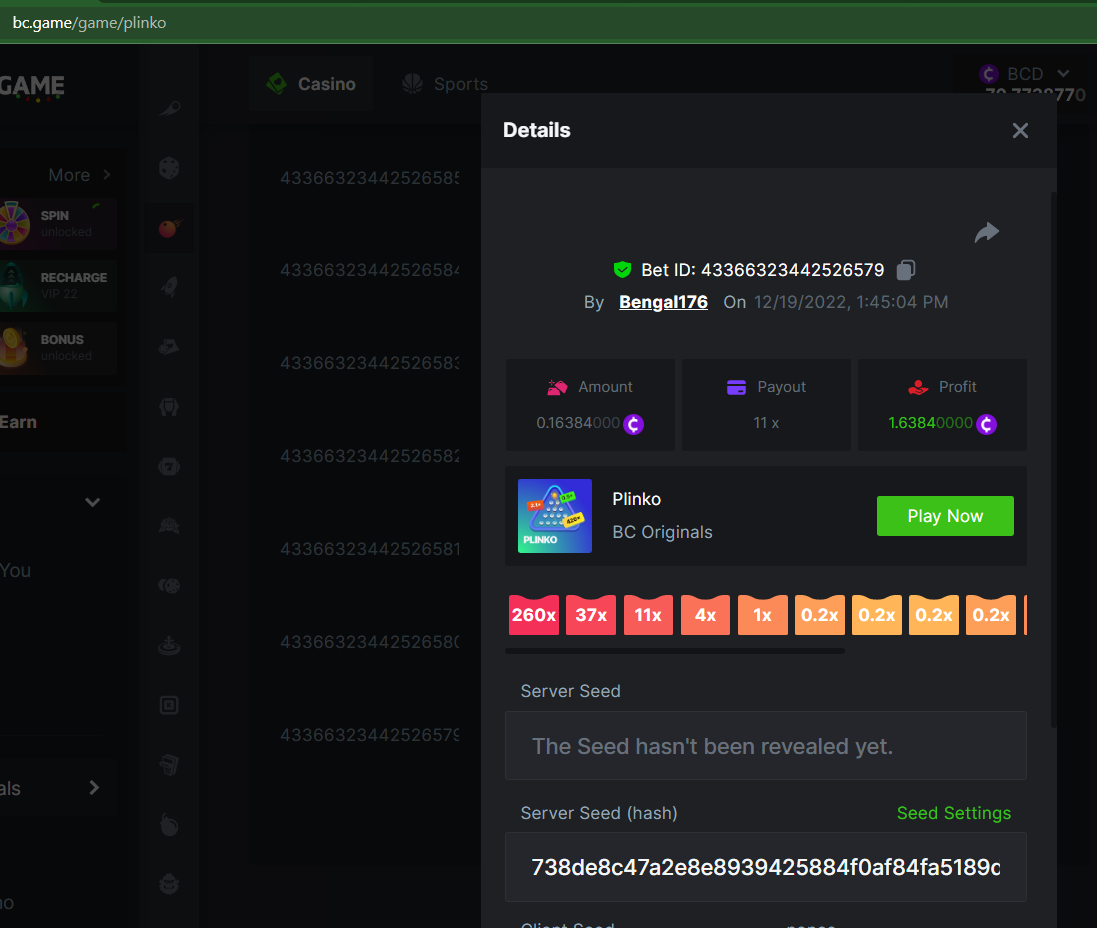Click the Plinko game thumbnail image
The image size is (1097, 928).
coord(554,516)
